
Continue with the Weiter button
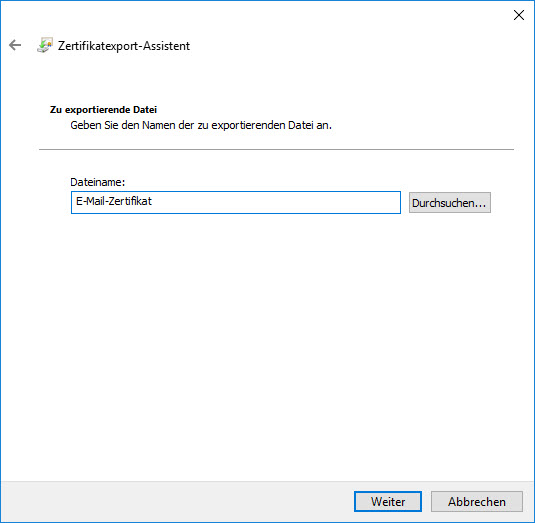pos(388,501)
